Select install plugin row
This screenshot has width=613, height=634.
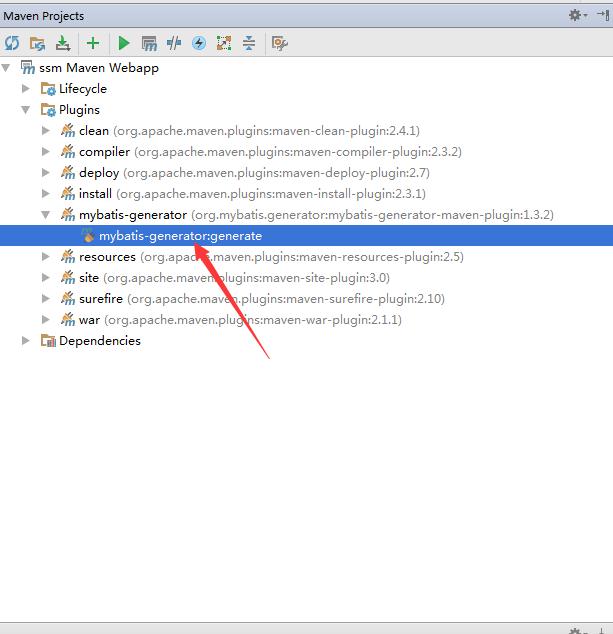pos(306,194)
